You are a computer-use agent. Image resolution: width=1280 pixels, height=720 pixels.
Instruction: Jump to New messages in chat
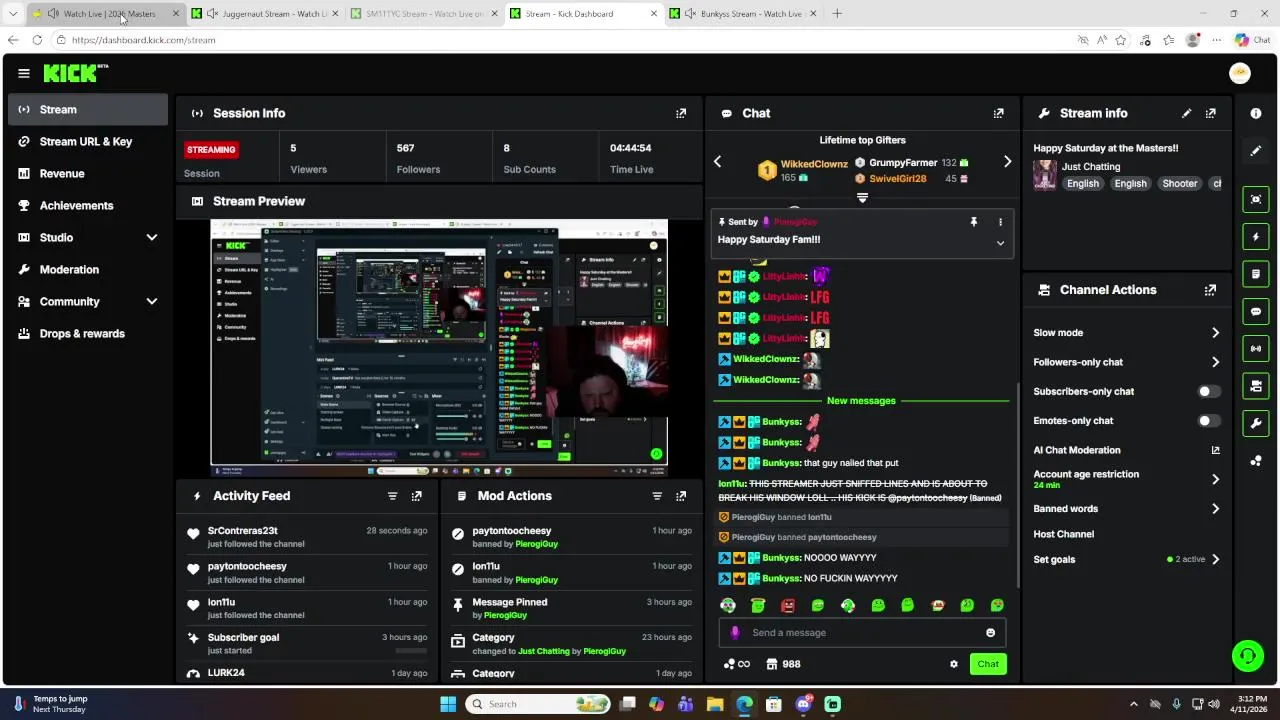(861, 401)
